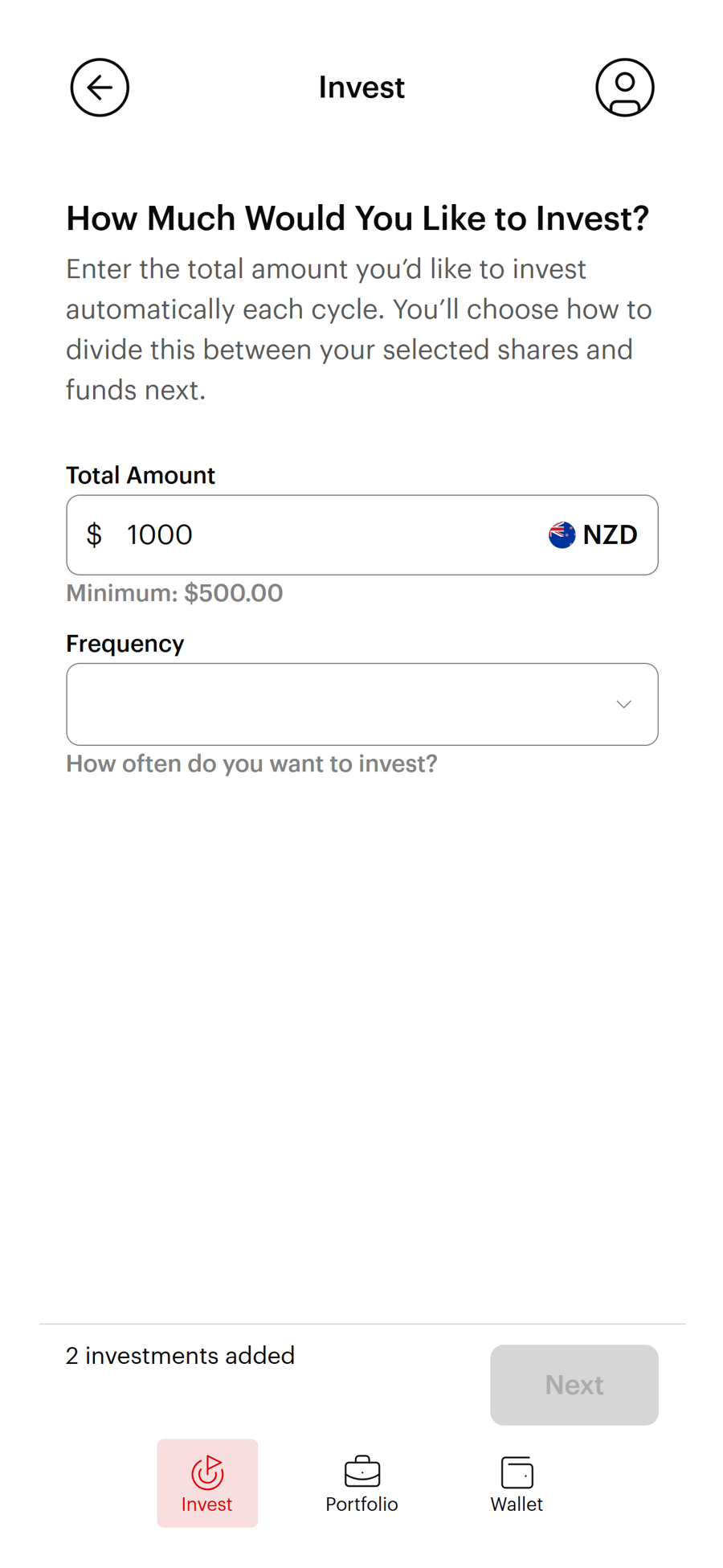This screenshot has height=1568, width=723.
Task: Switch to the Wallet tab
Action: (517, 1483)
